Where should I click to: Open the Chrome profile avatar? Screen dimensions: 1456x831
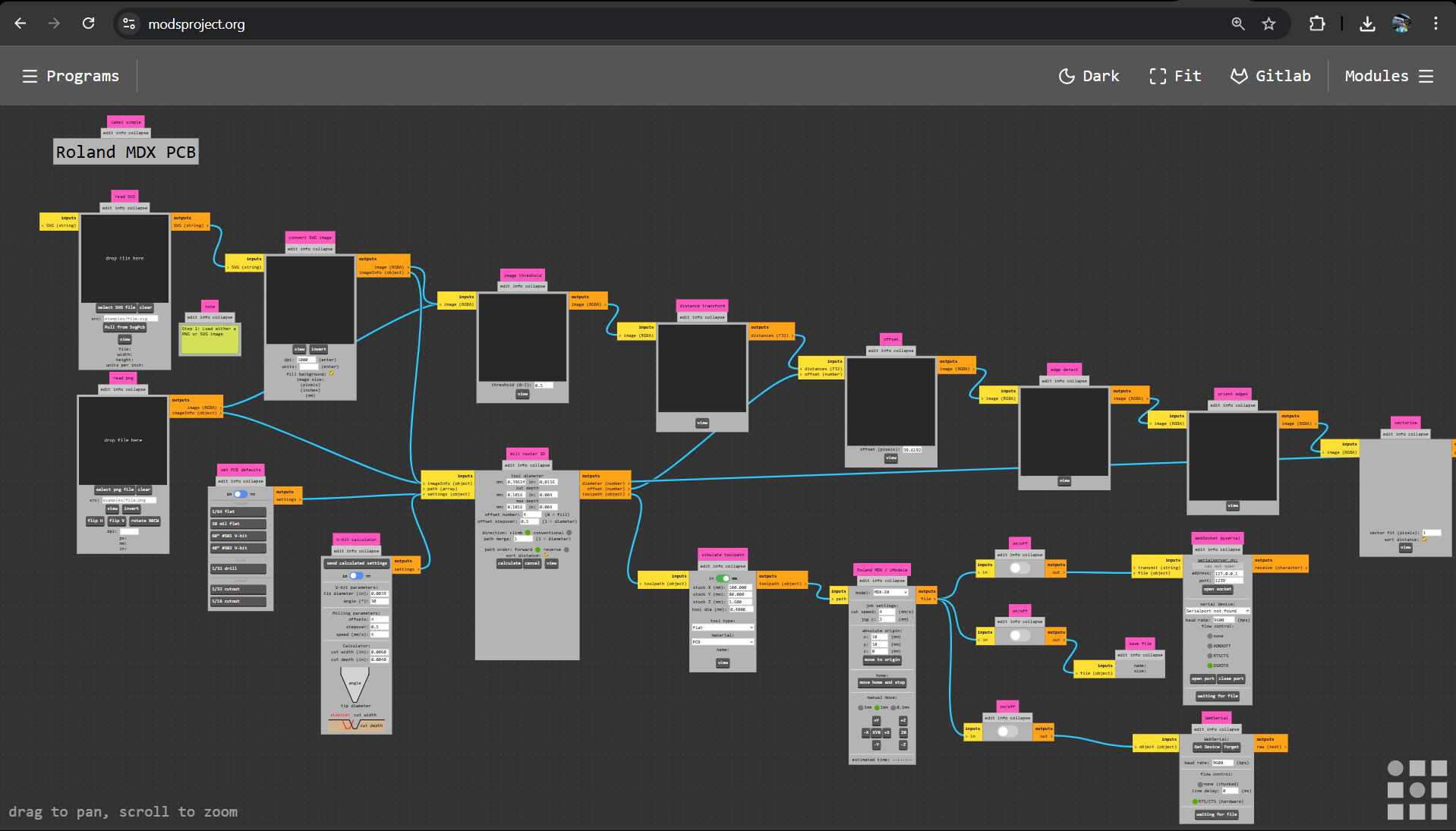[1401, 24]
